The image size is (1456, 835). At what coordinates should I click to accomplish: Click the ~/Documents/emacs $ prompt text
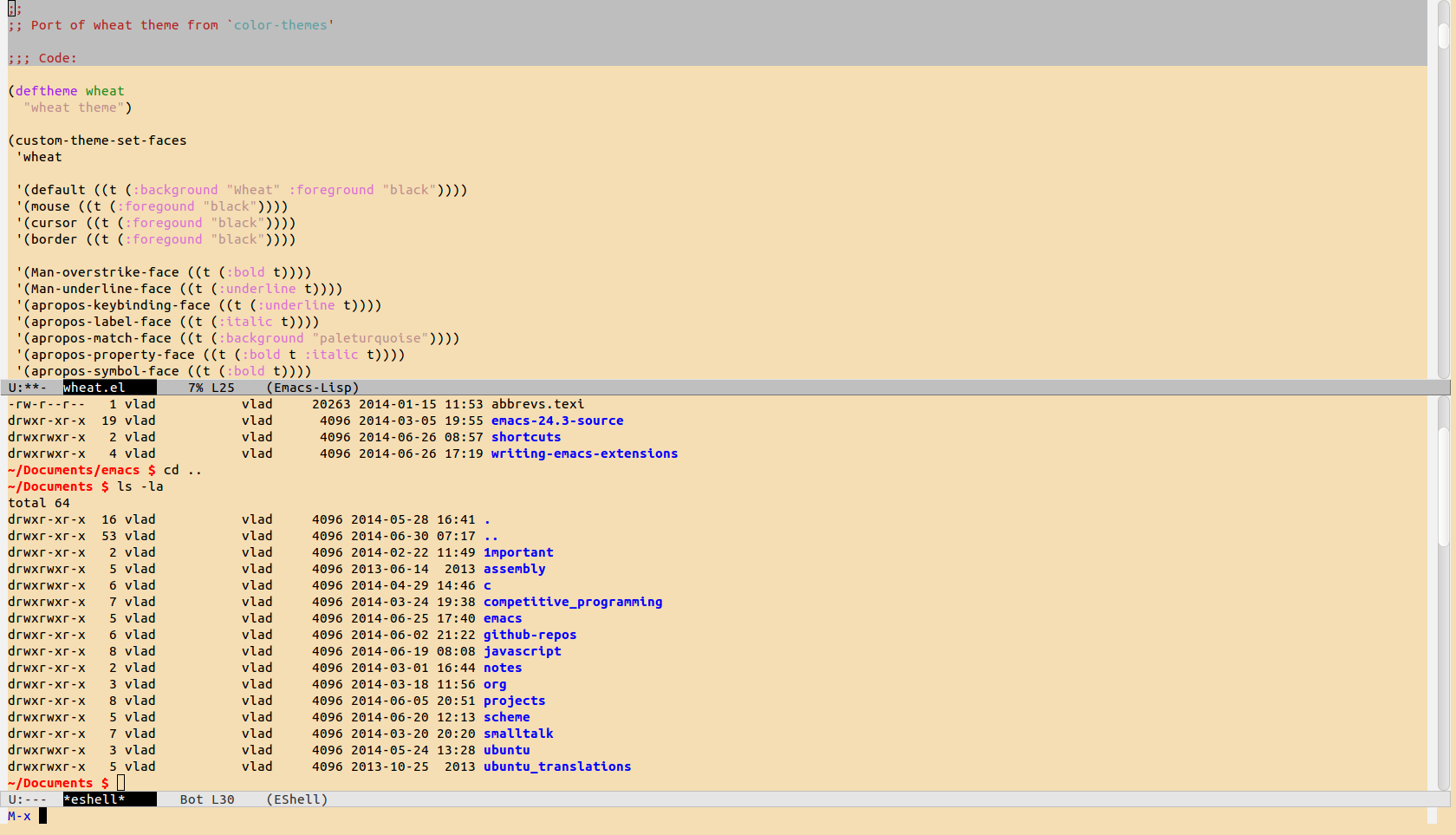click(x=81, y=470)
